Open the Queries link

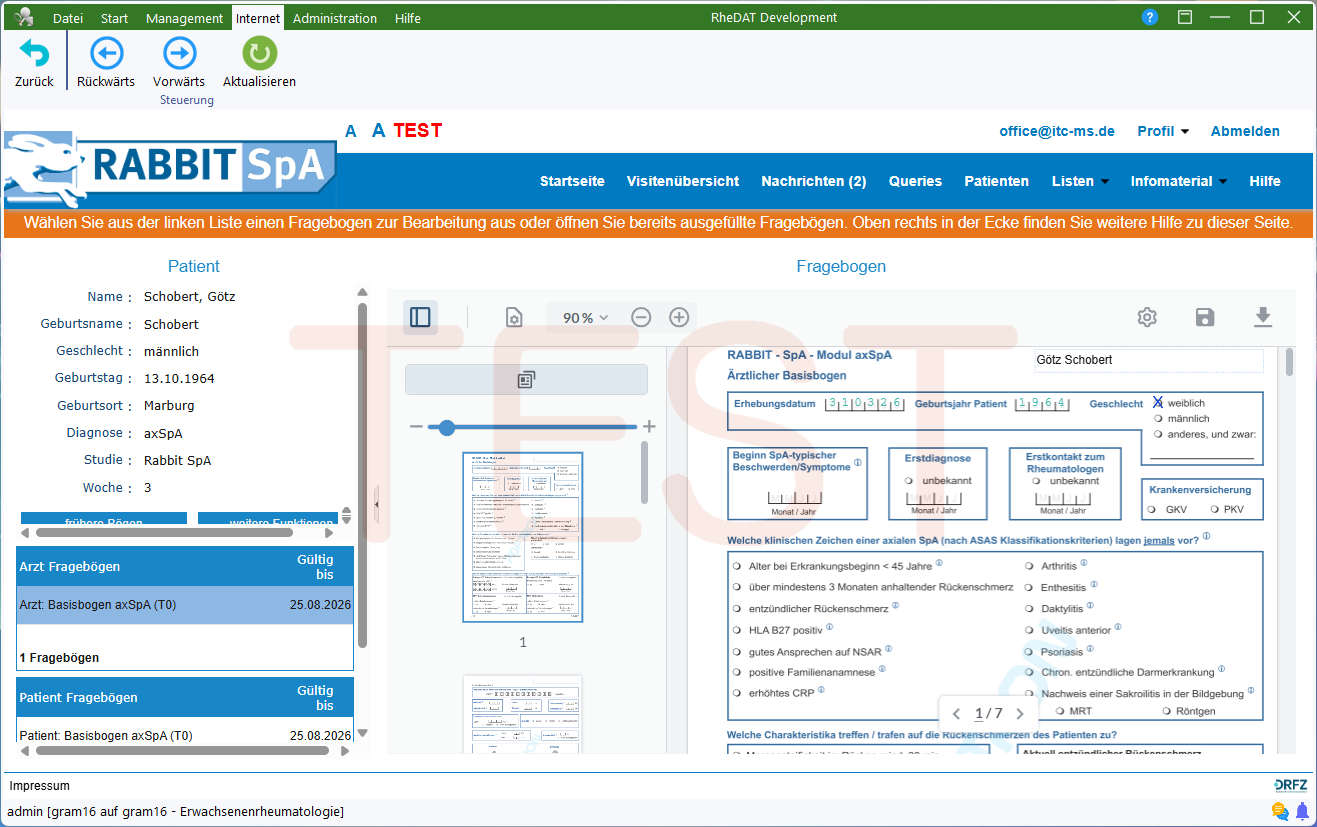(915, 181)
